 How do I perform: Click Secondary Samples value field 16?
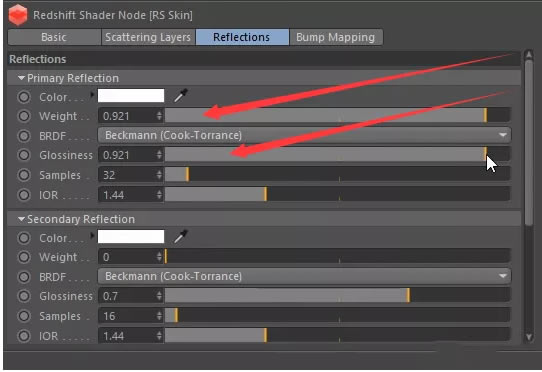[x=127, y=316]
